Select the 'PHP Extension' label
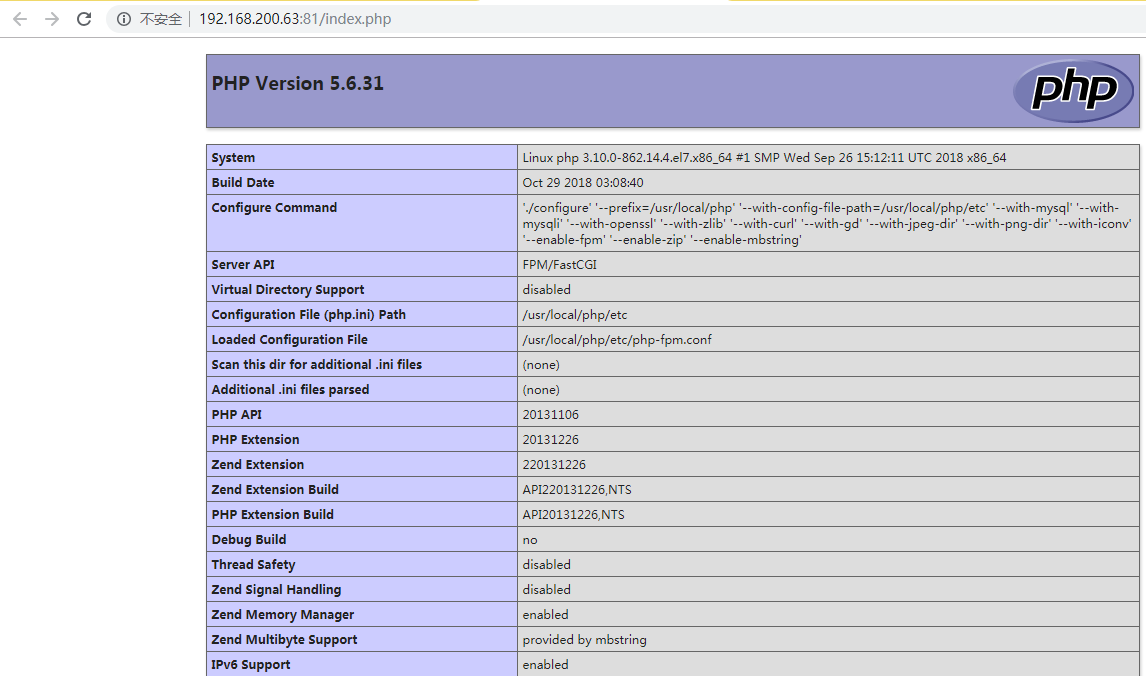The image size is (1146, 676). [x=255, y=439]
